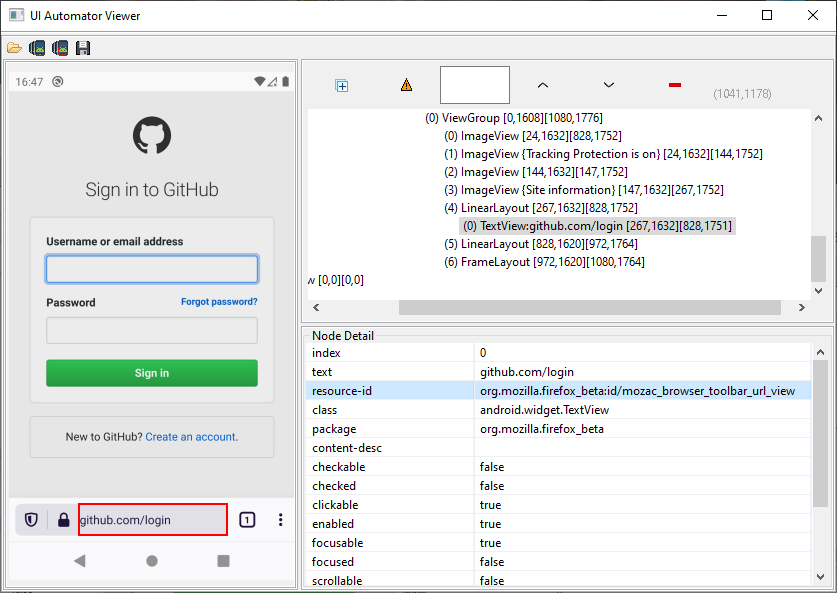
Task: Expand all nodes with the plus icon
Action: 342,85
